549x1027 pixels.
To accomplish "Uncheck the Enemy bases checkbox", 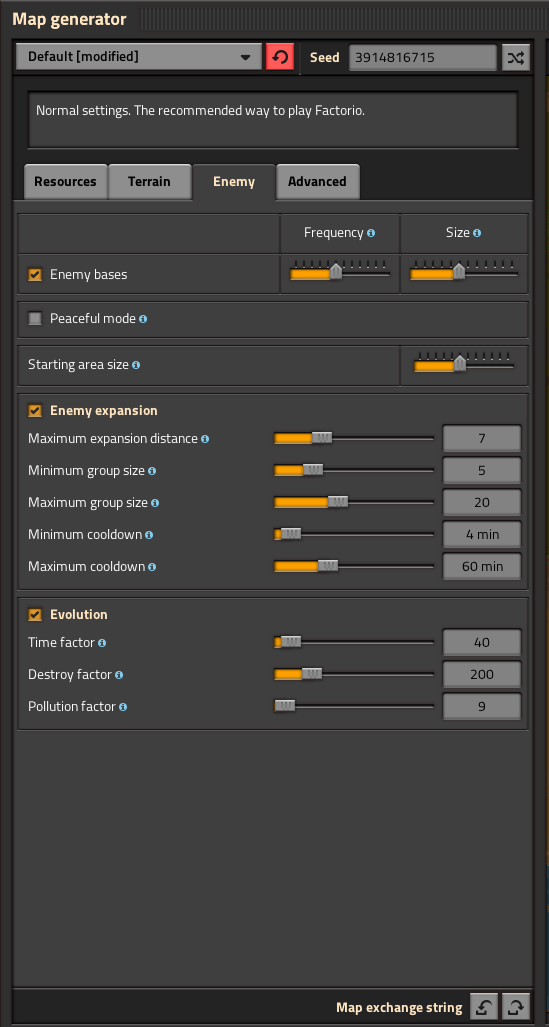I will point(35,274).
